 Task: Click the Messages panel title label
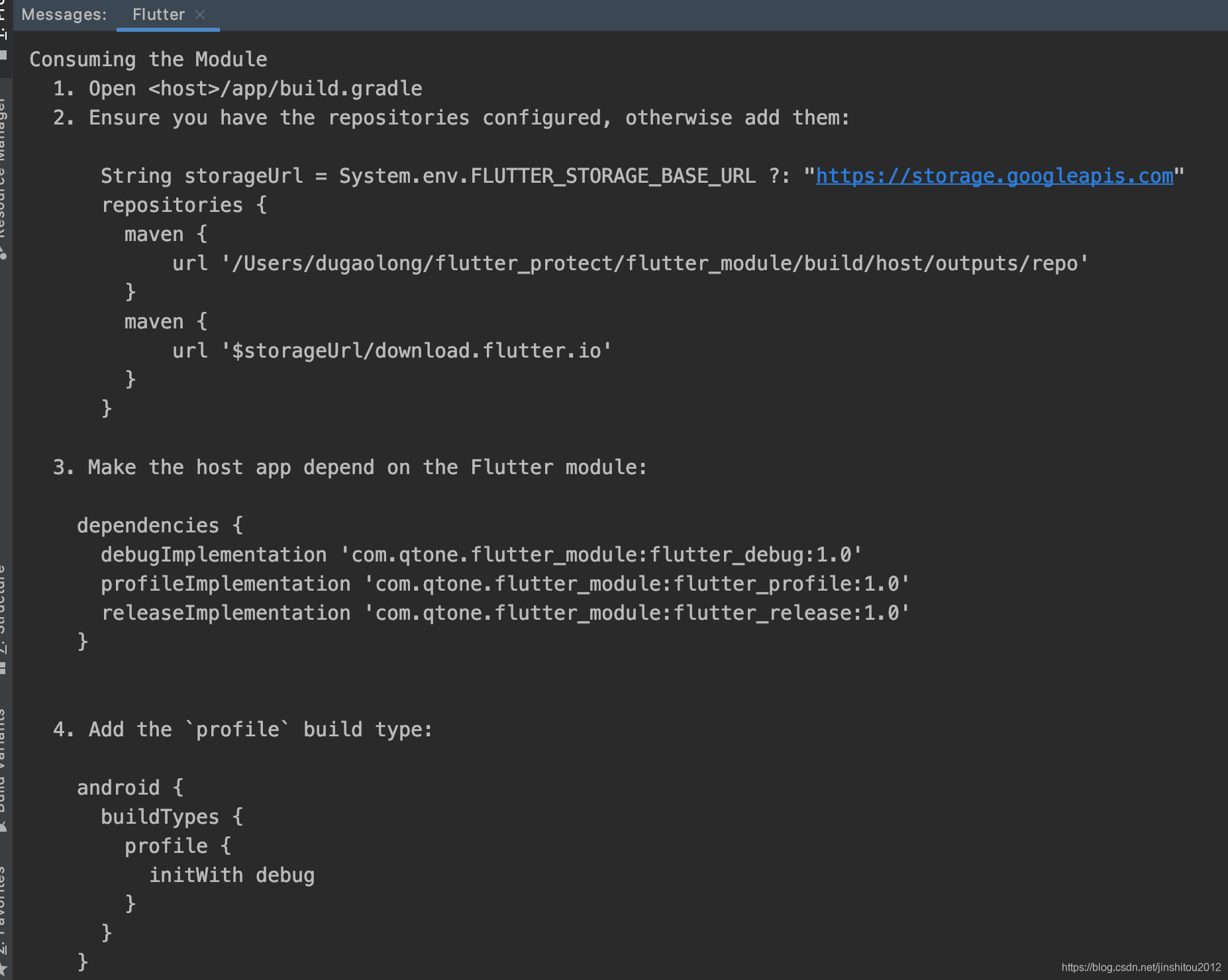[63, 14]
